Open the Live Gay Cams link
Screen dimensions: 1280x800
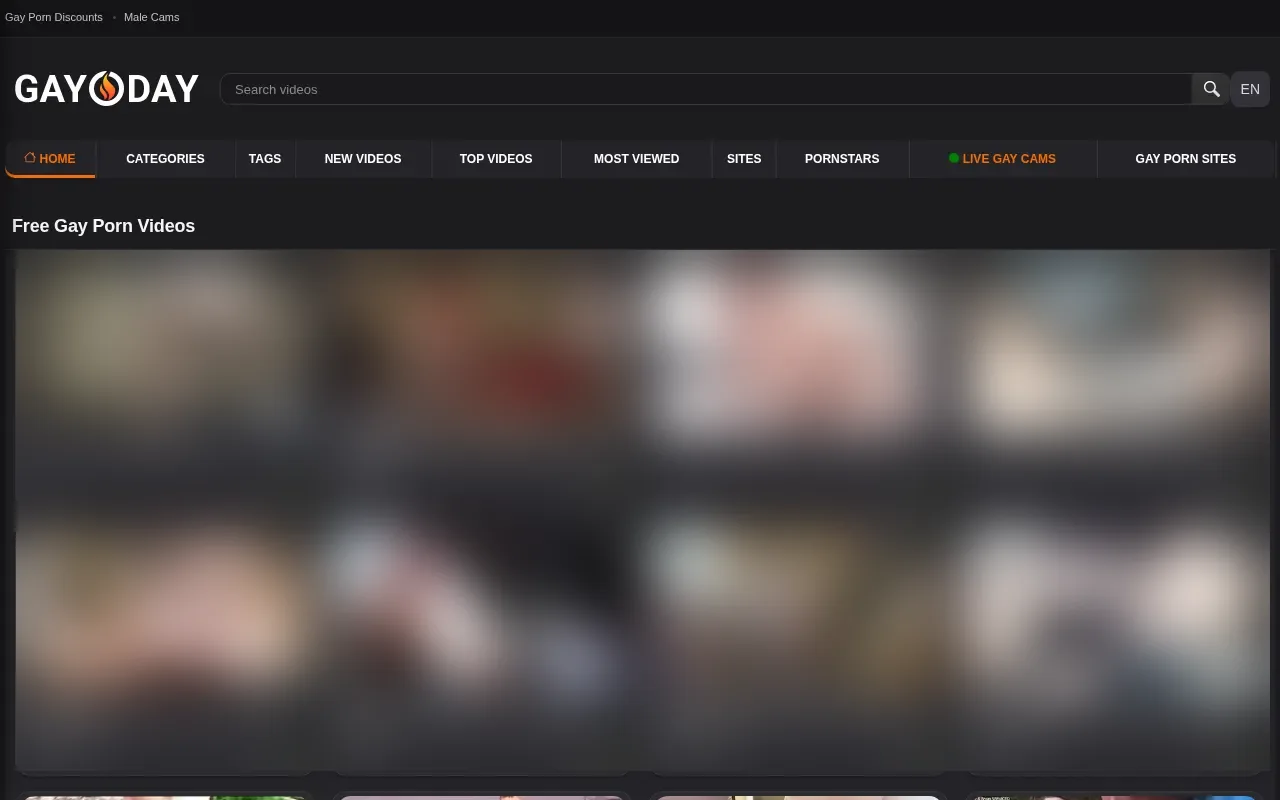click(1002, 158)
